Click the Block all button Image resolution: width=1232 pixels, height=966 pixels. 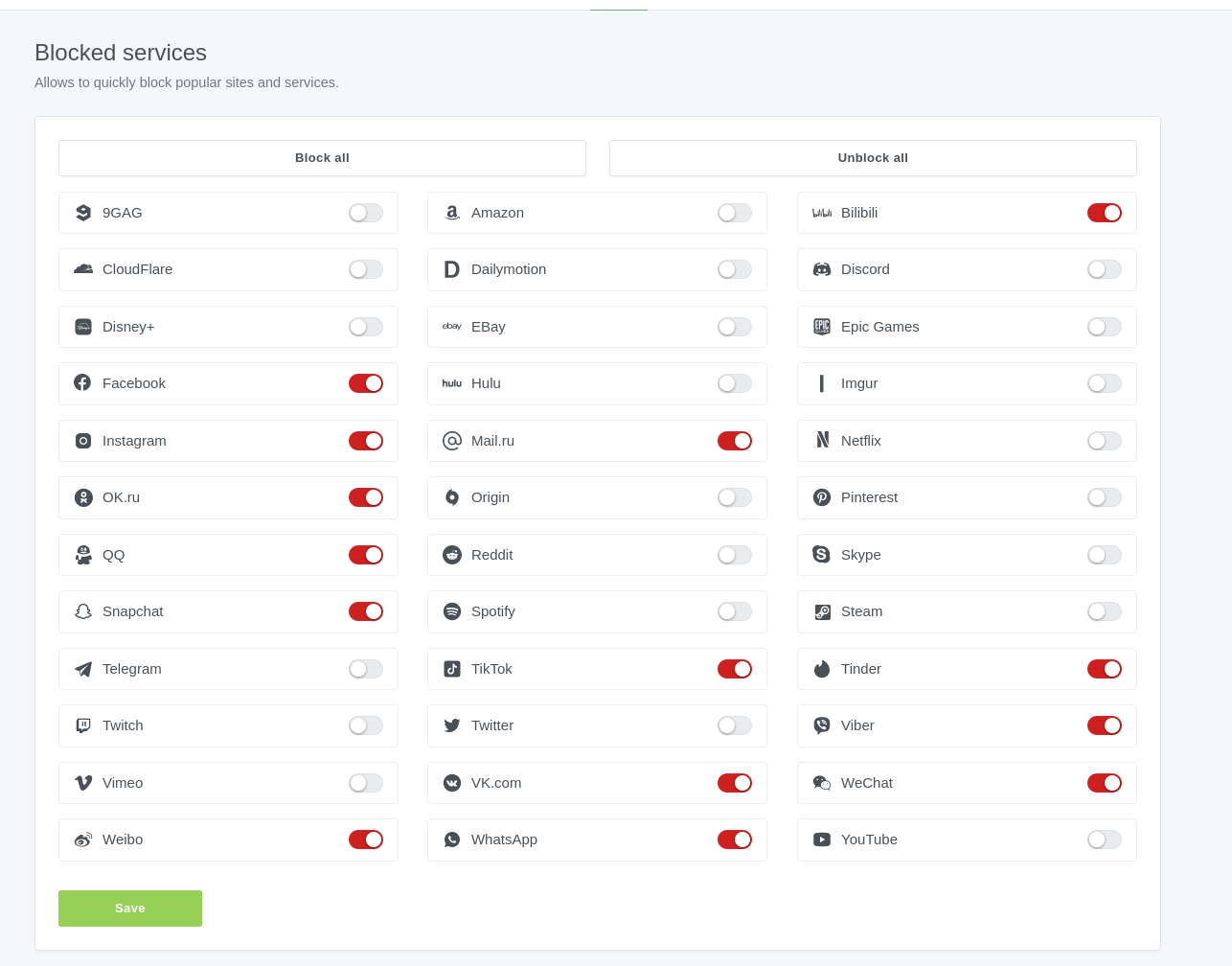pyautogui.click(x=322, y=158)
